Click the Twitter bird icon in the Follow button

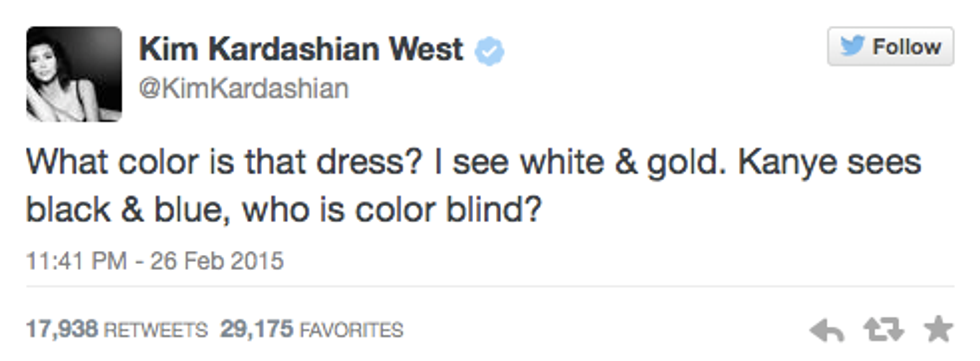point(852,46)
